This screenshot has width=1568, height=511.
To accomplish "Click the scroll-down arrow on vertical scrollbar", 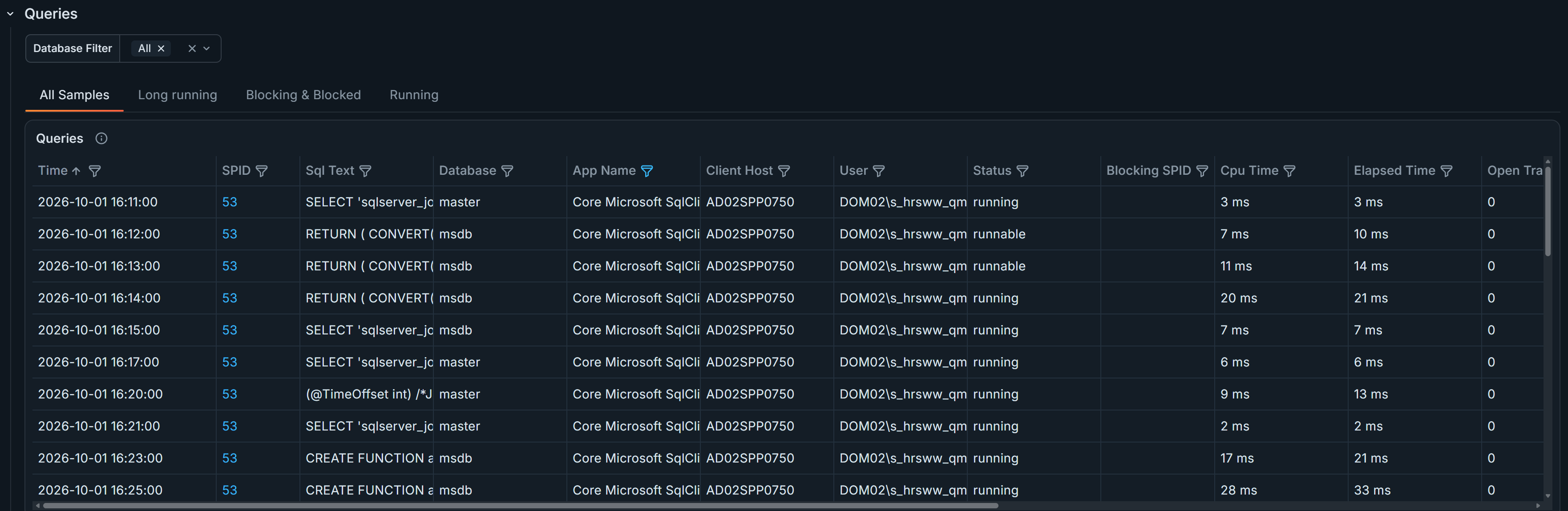I will pyautogui.click(x=1548, y=496).
